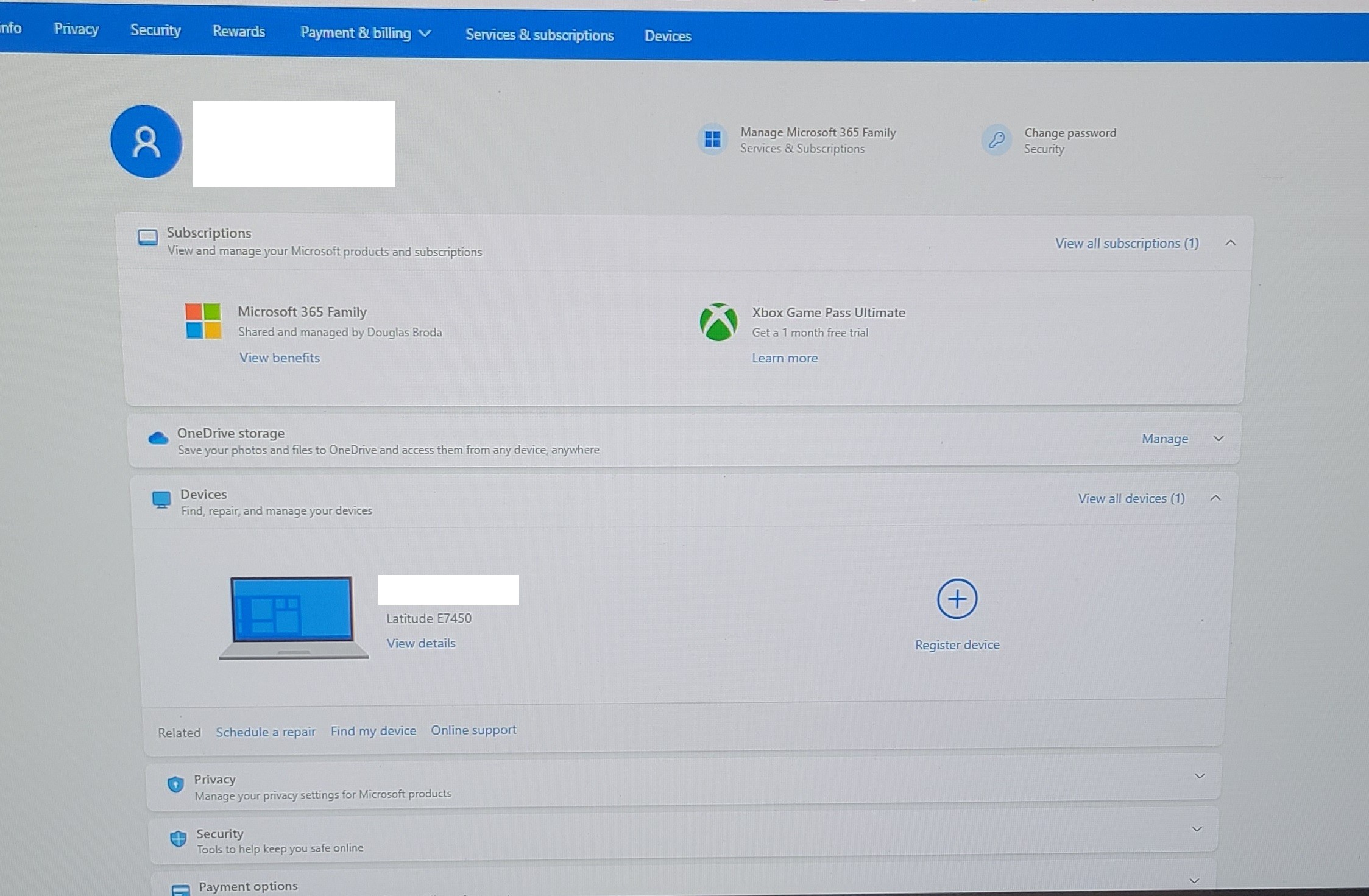Click the OneDrive storage heading
Screen dimensions: 1369x896
(x=231, y=433)
